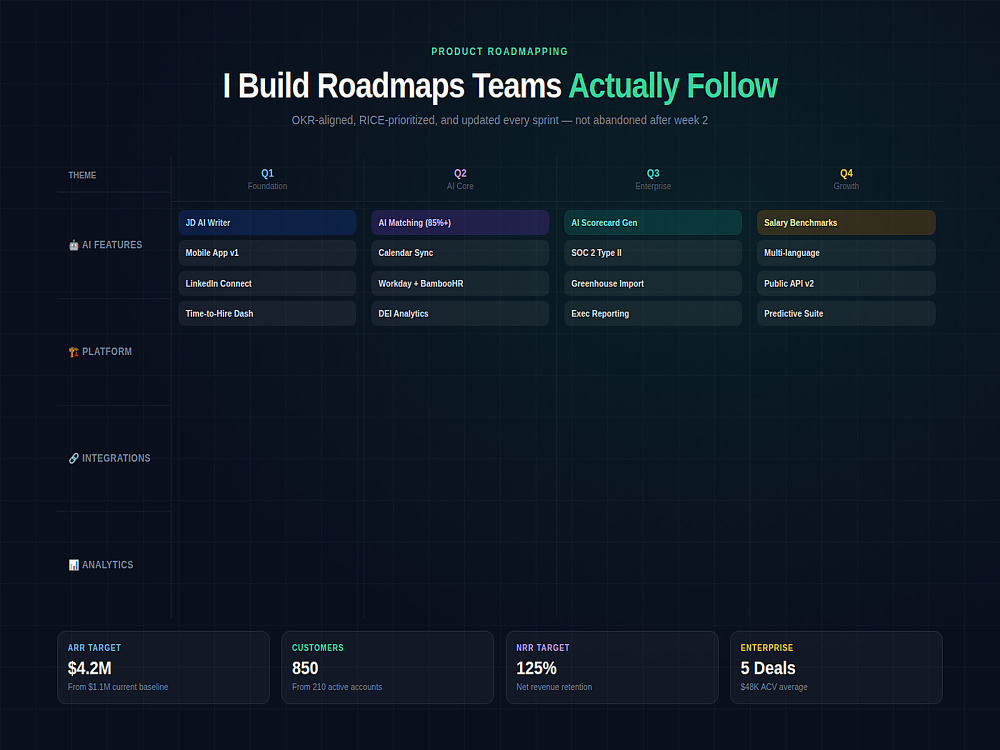
Task: Select the Q4 Growth column header
Action: tap(846, 179)
